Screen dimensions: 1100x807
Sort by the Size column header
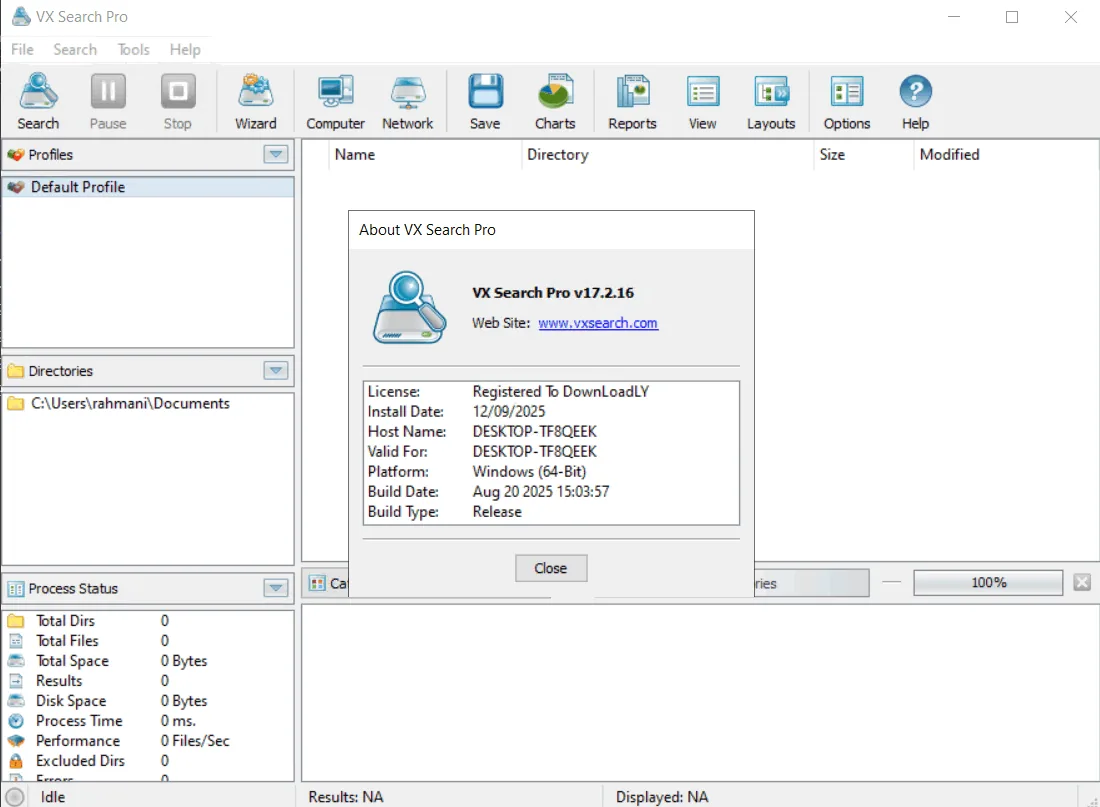pyautogui.click(x=864, y=154)
